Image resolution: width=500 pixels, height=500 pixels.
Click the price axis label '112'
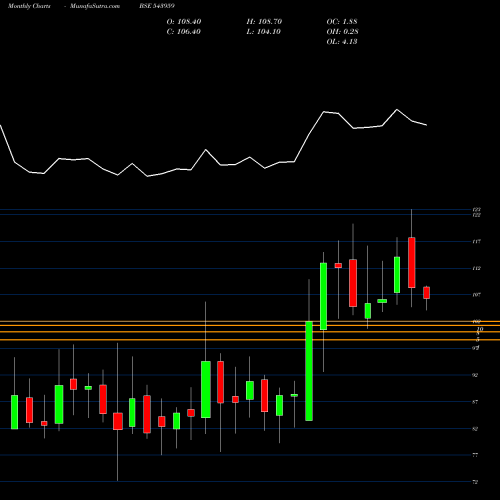pyautogui.click(x=477, y=268)
